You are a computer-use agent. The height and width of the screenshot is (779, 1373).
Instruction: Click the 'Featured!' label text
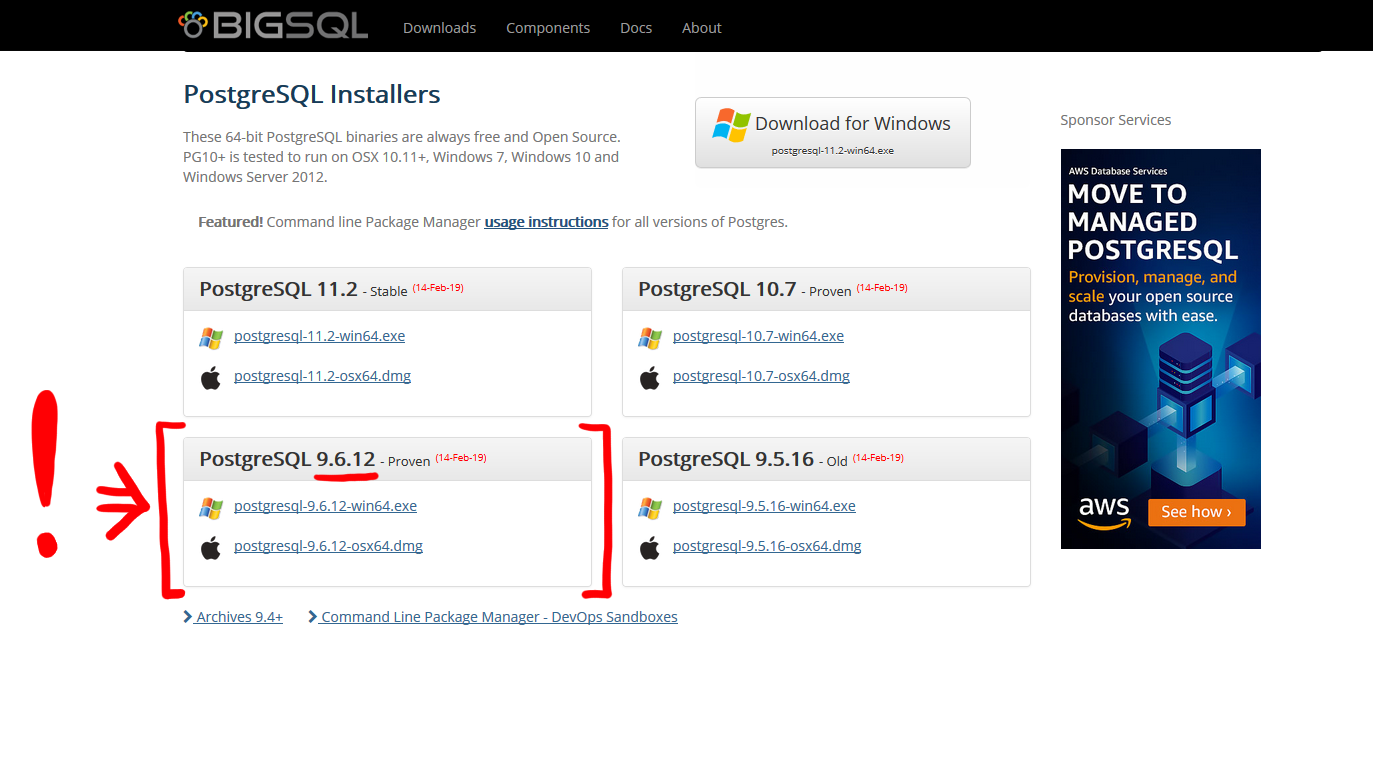click(x=230, y=222)
